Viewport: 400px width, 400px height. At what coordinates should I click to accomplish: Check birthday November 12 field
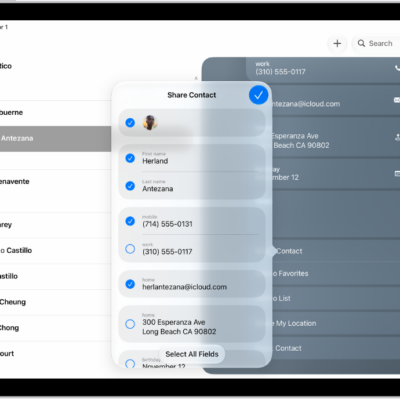130,363
